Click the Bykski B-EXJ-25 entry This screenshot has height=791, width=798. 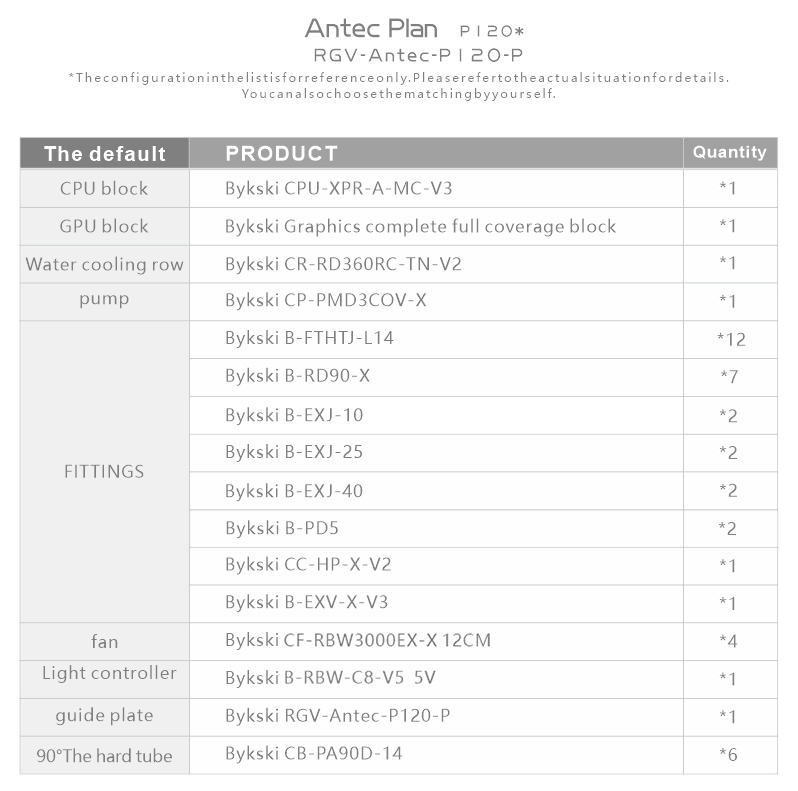294,452
